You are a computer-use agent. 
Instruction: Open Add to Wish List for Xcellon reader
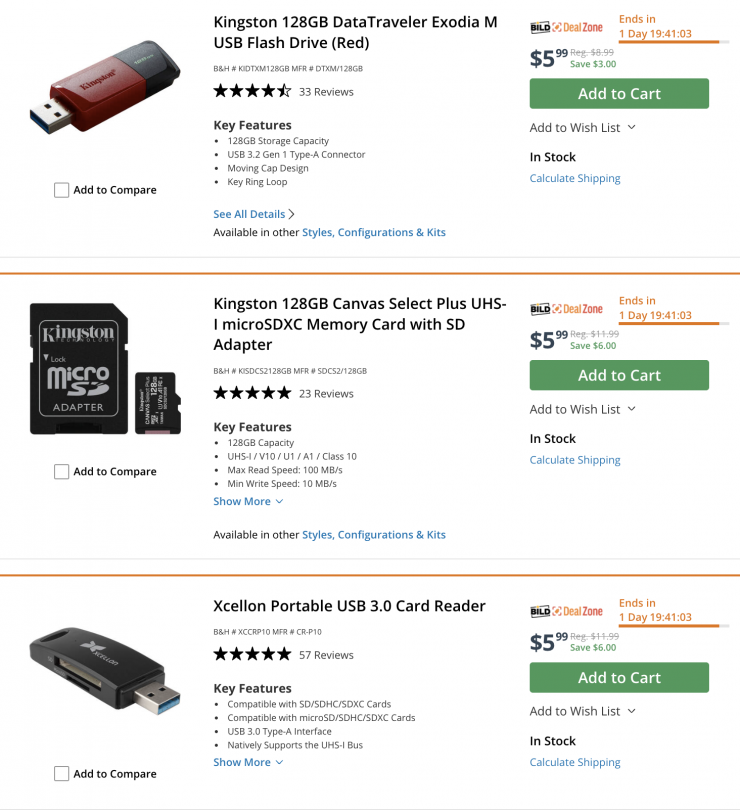tap(583, 711)
